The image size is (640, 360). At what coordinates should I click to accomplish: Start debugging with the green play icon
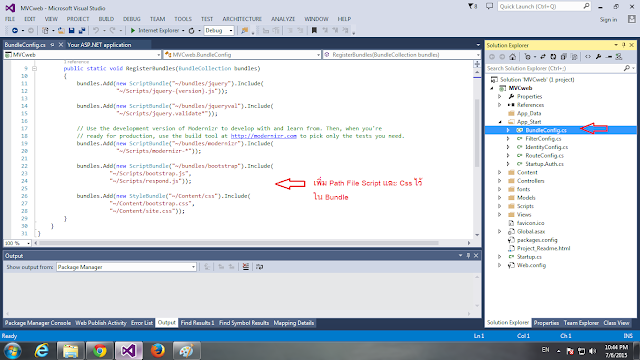coord(133,30)
